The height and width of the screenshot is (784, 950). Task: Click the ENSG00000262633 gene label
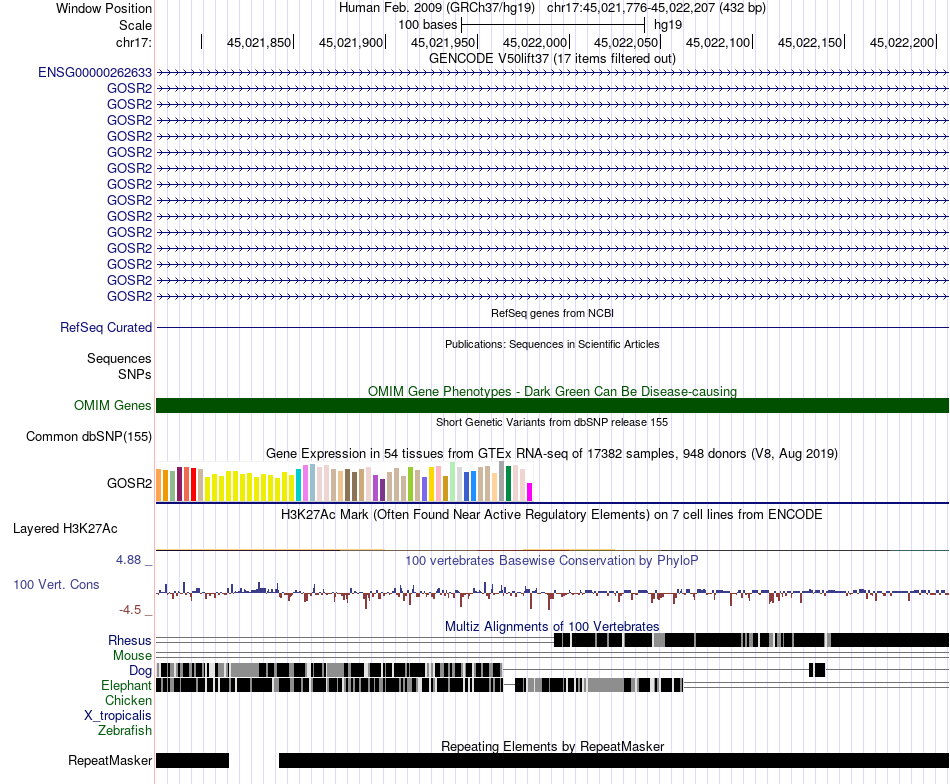pyautogui.click(x=95, y=73)
